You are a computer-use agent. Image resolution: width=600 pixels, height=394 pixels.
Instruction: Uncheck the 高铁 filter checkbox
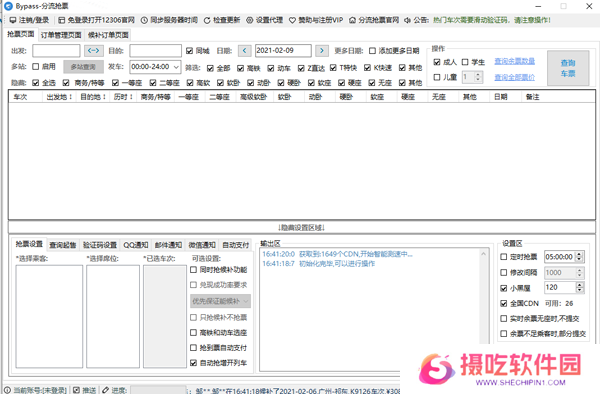240,68
